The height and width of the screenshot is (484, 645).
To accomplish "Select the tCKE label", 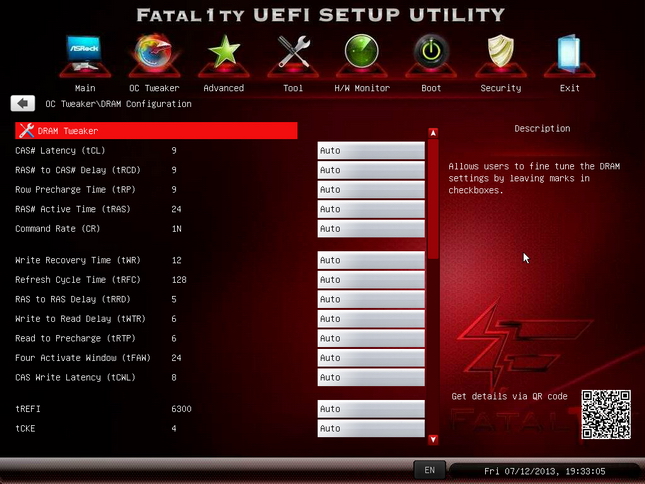I will coord(25,428).
